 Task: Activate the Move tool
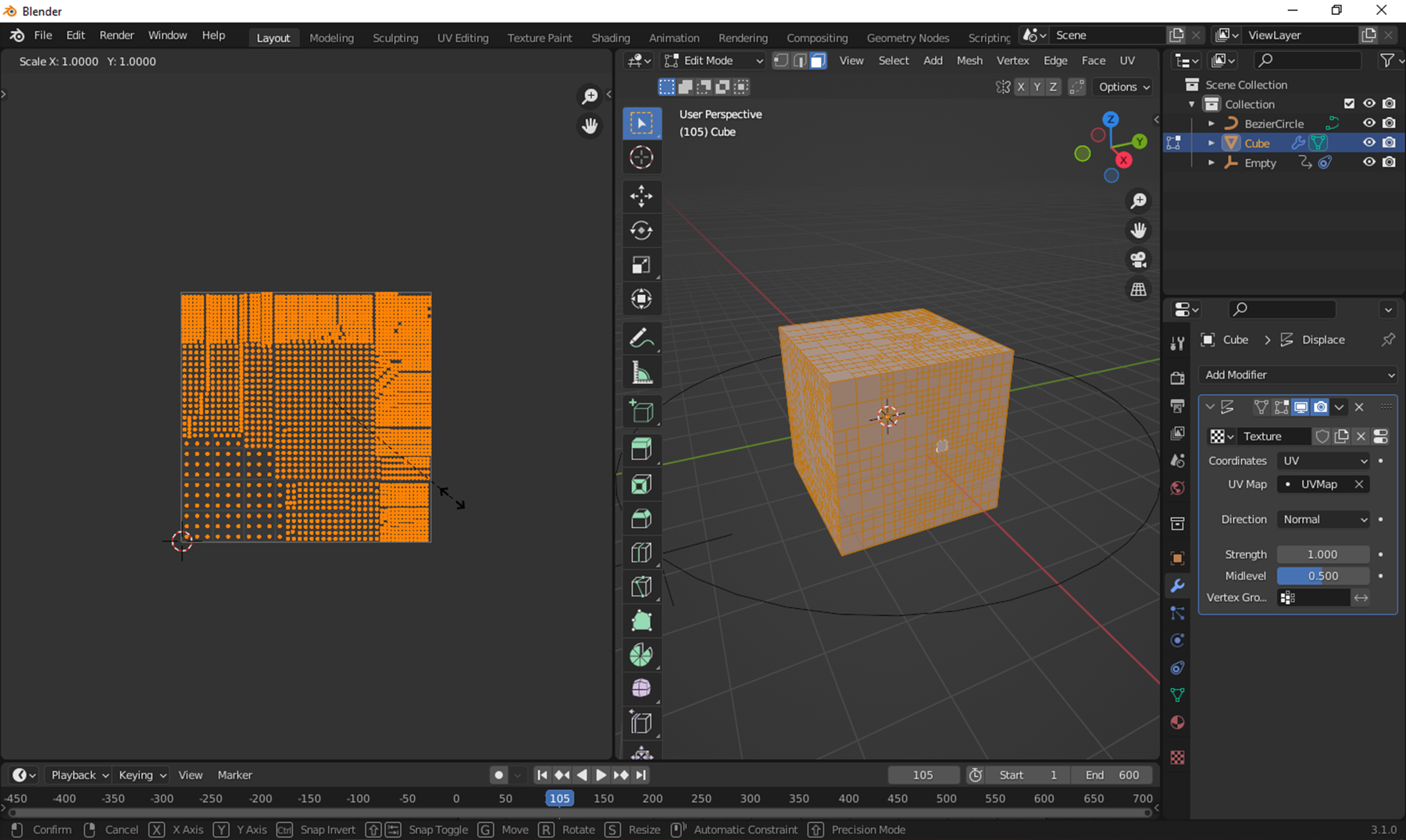(641, 196)
